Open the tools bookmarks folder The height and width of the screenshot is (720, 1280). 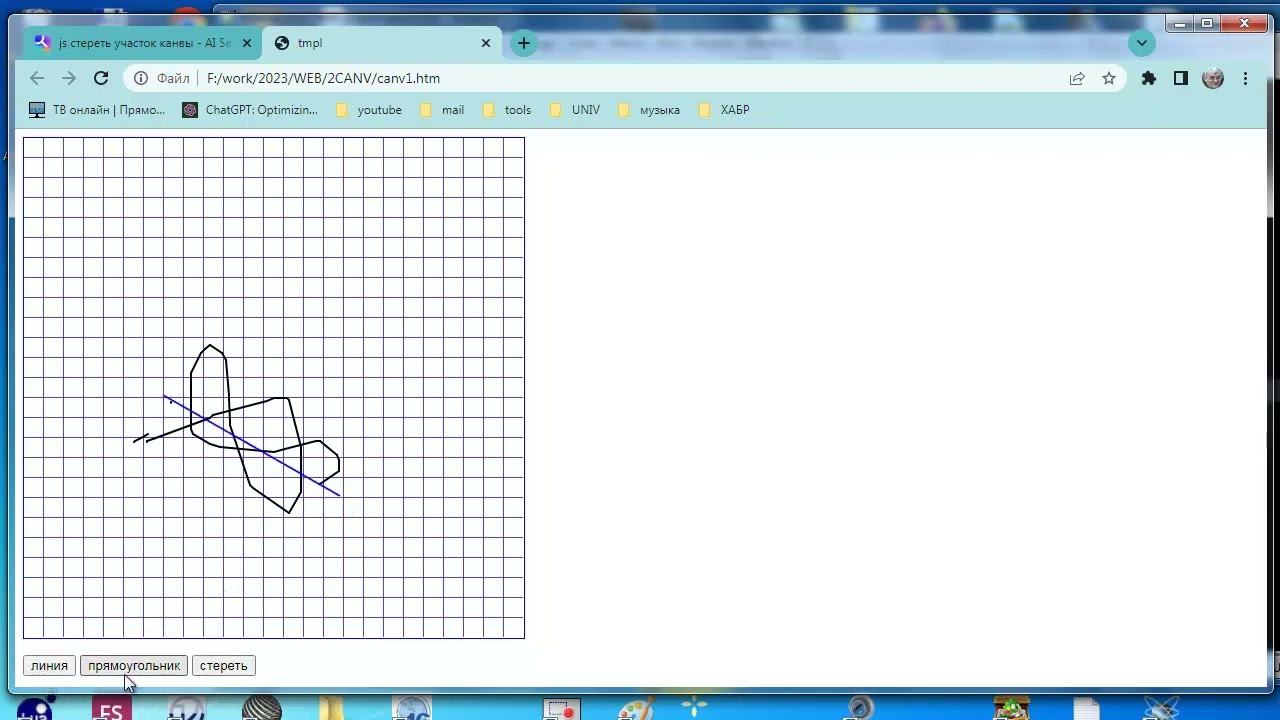(507, 110)
